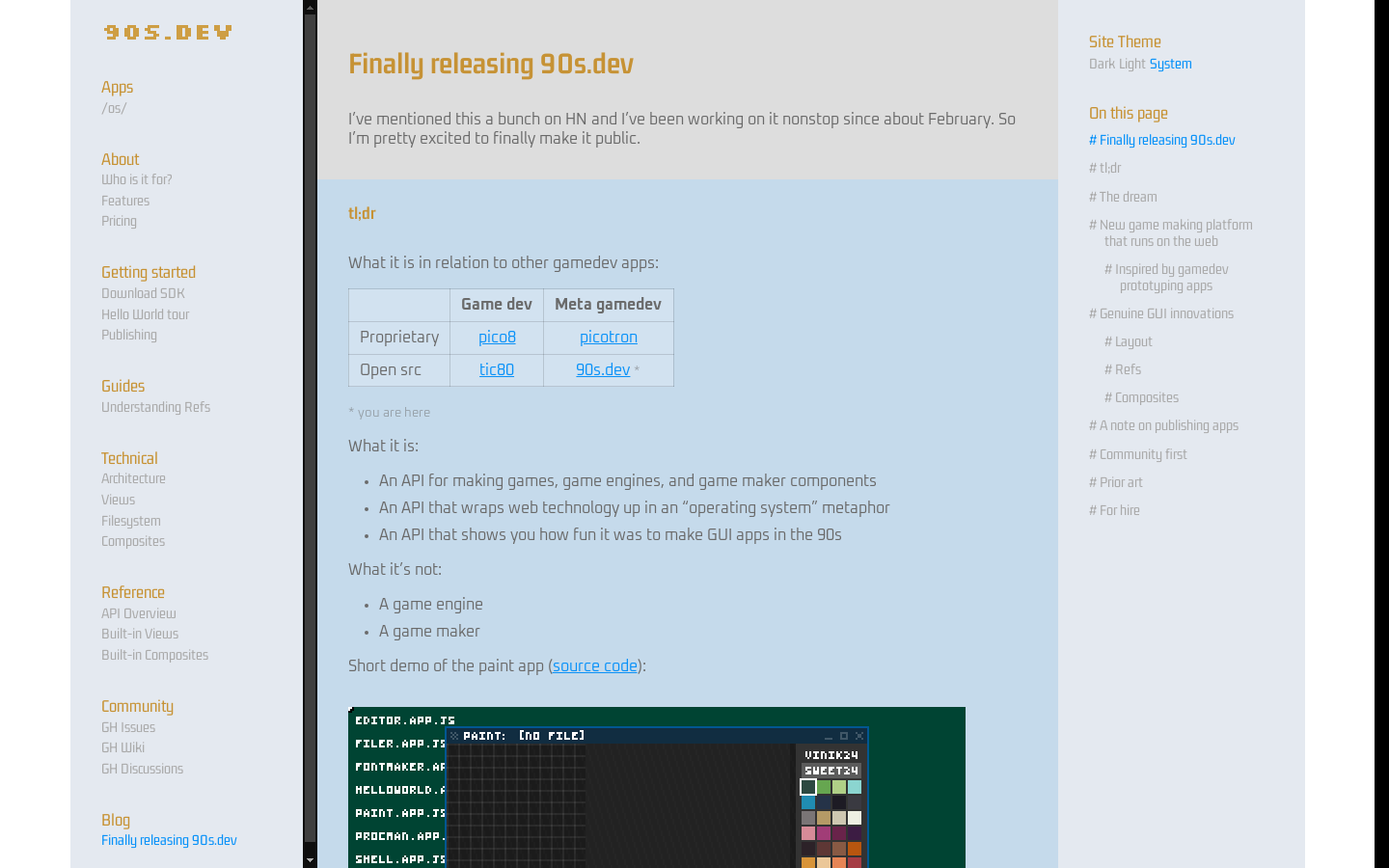Open the Getting started section

(149, 272)
